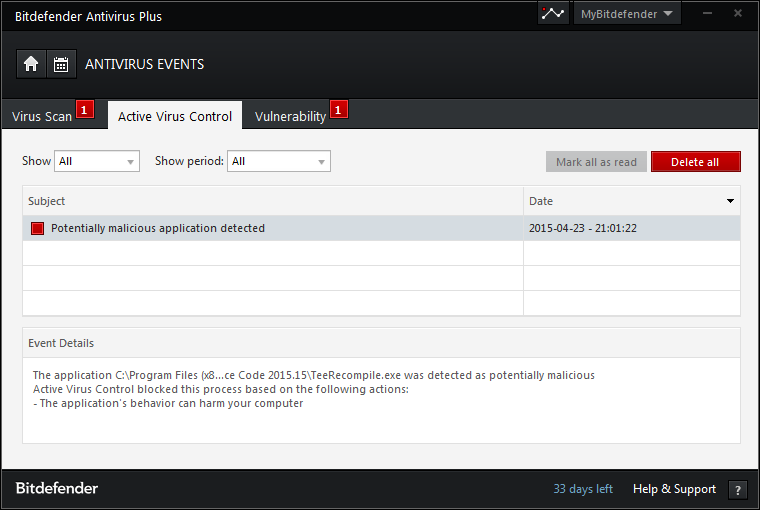Go to the Home screen icon
The height and width of the screenshot is (510, 760).
(x=32, y=64)
